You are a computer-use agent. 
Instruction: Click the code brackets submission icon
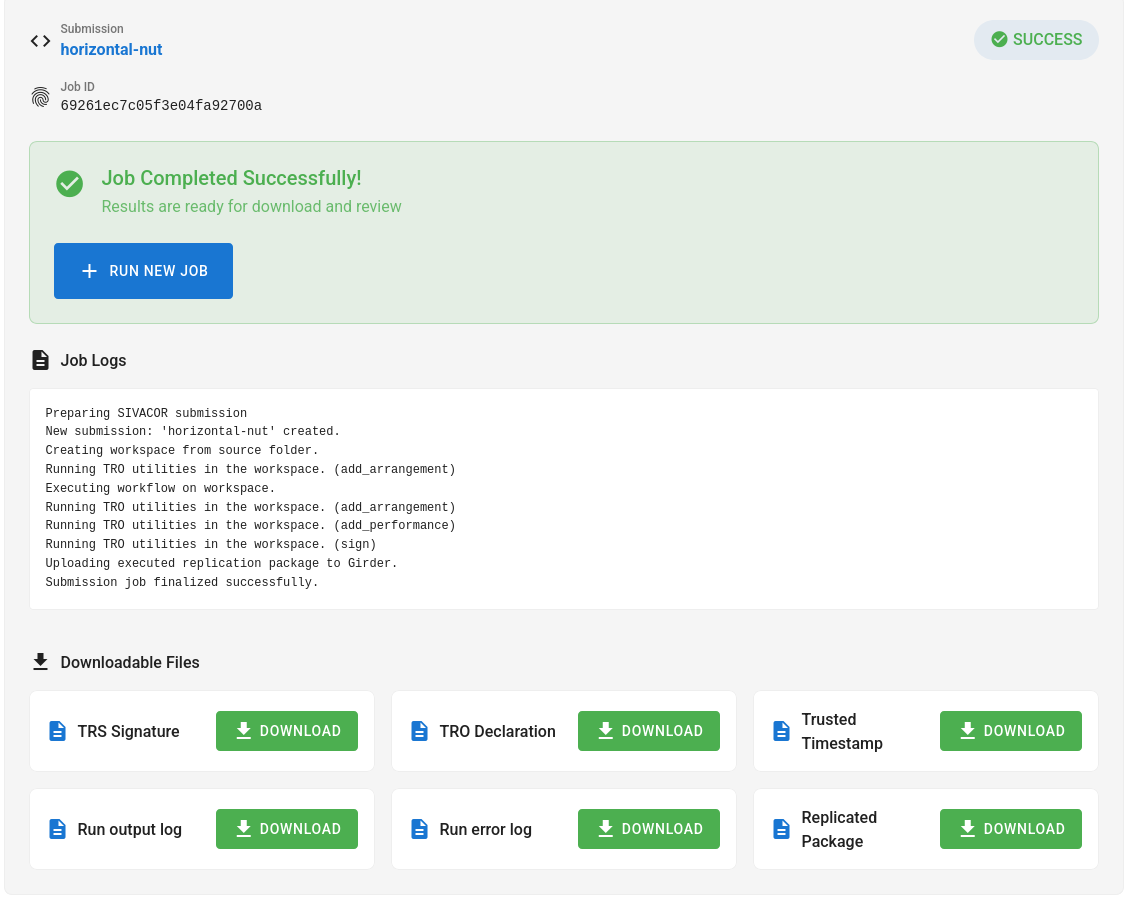[40, 41]
